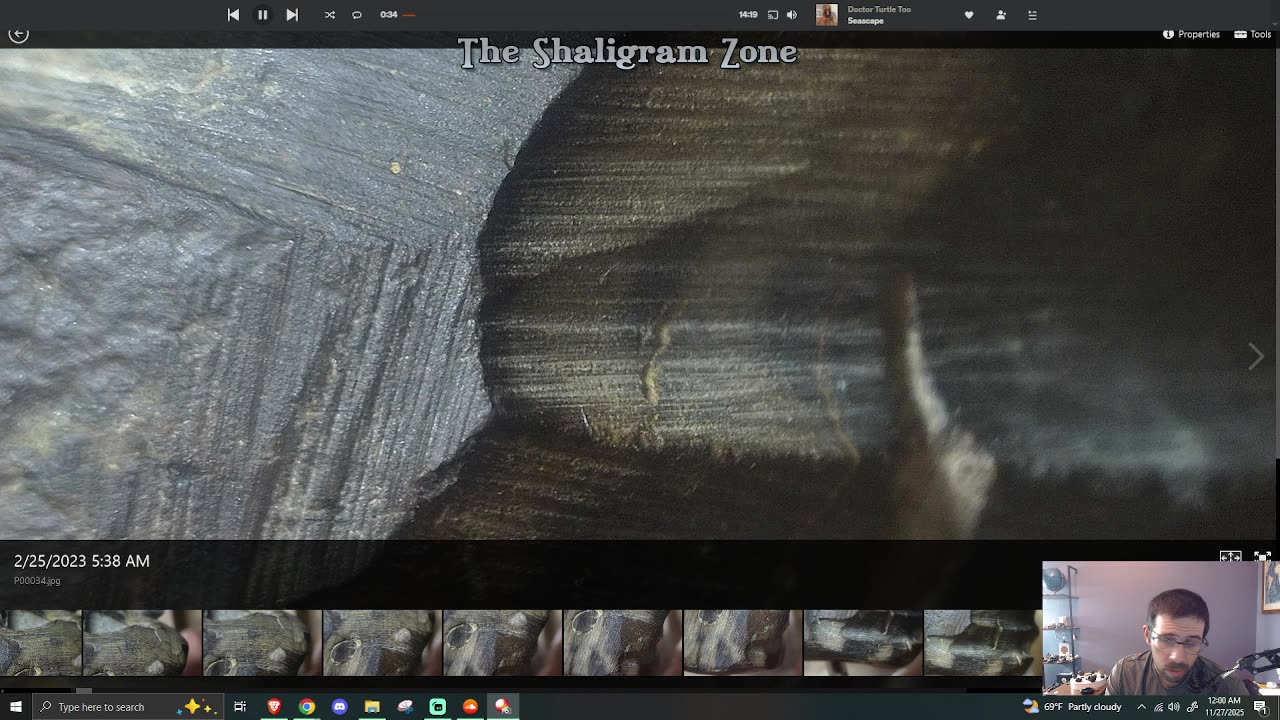
Task: Open the Seascape album art thumbnail
Action: 827,15
